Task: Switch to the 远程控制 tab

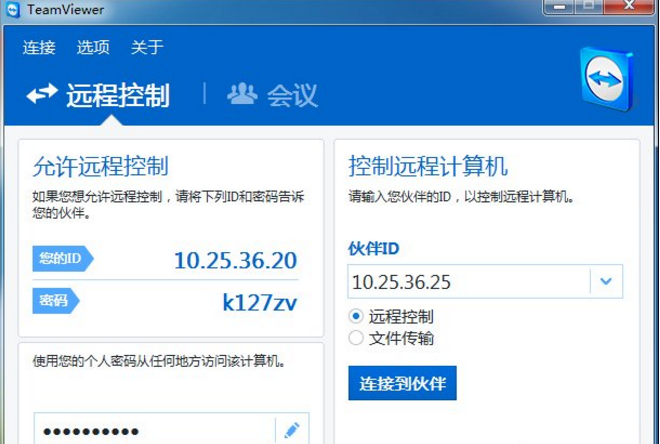Action: pos(98,95)
